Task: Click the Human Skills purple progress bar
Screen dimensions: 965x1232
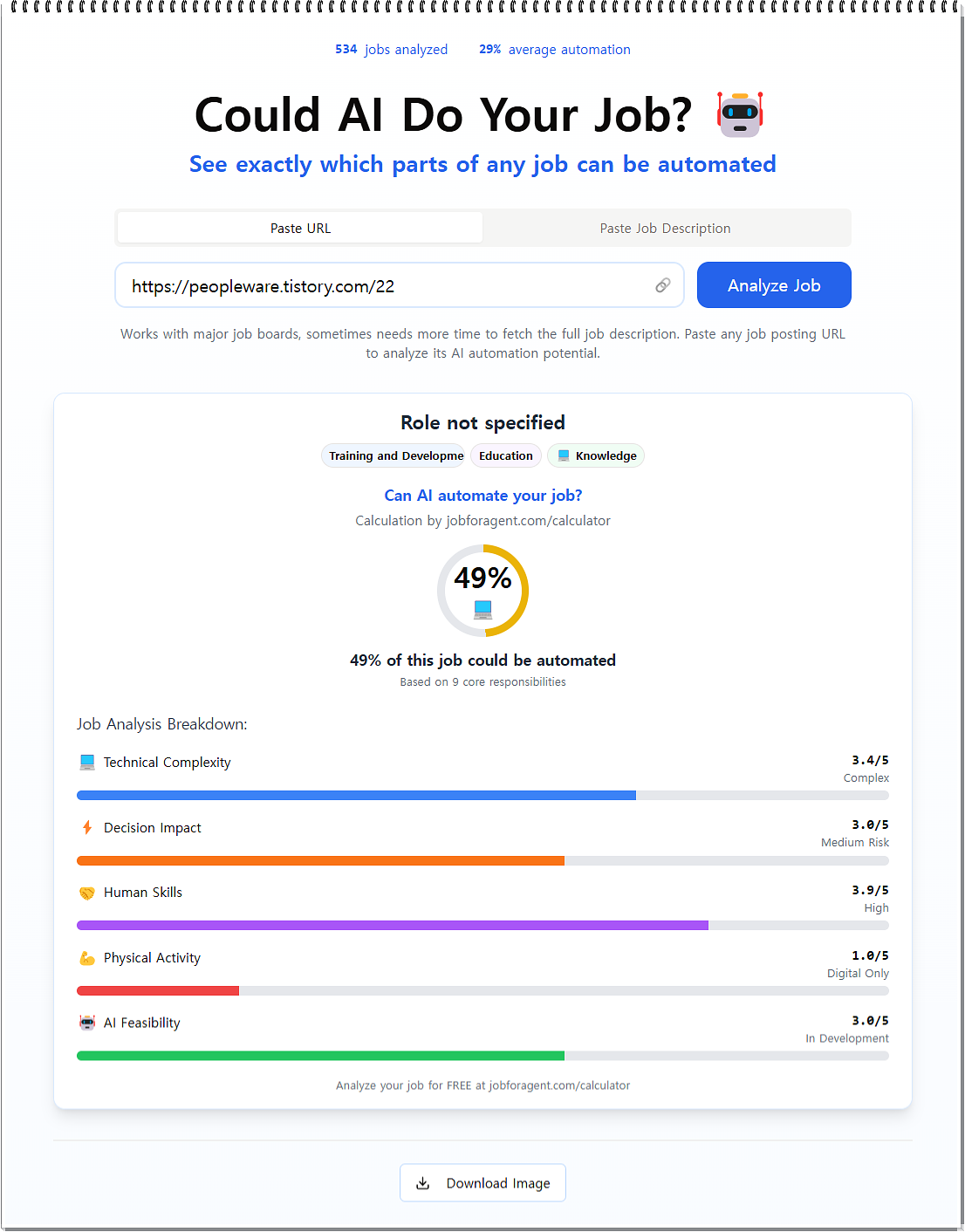Action: pos(393,926)
